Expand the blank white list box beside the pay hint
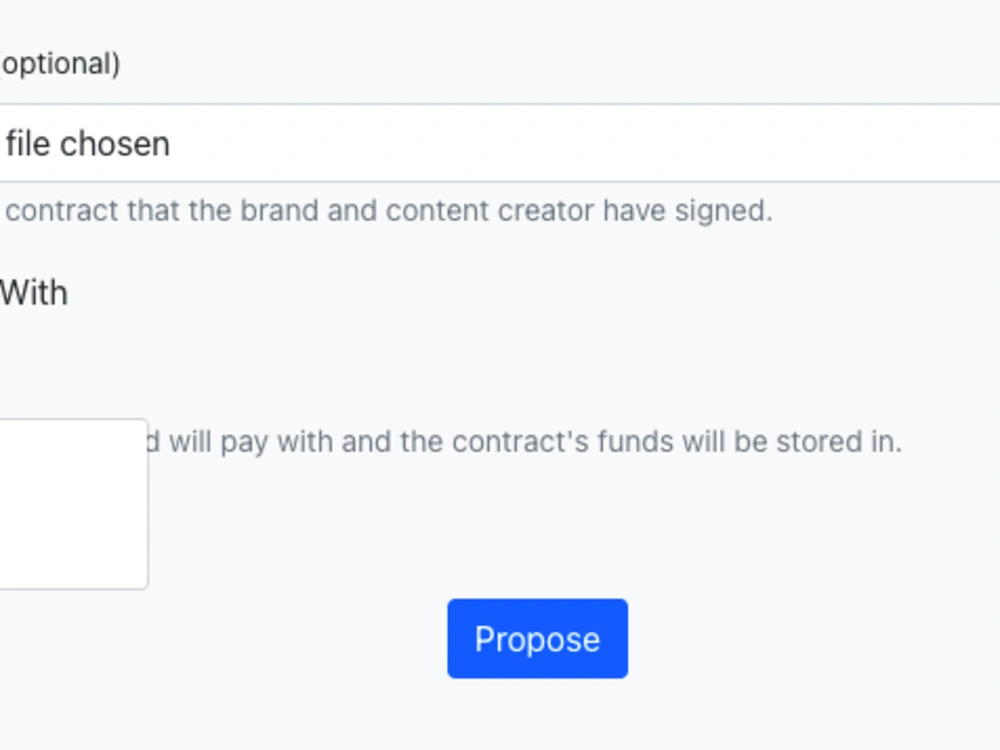Image resolution: width=1000 pixels, height=750 pixels. 72,503
